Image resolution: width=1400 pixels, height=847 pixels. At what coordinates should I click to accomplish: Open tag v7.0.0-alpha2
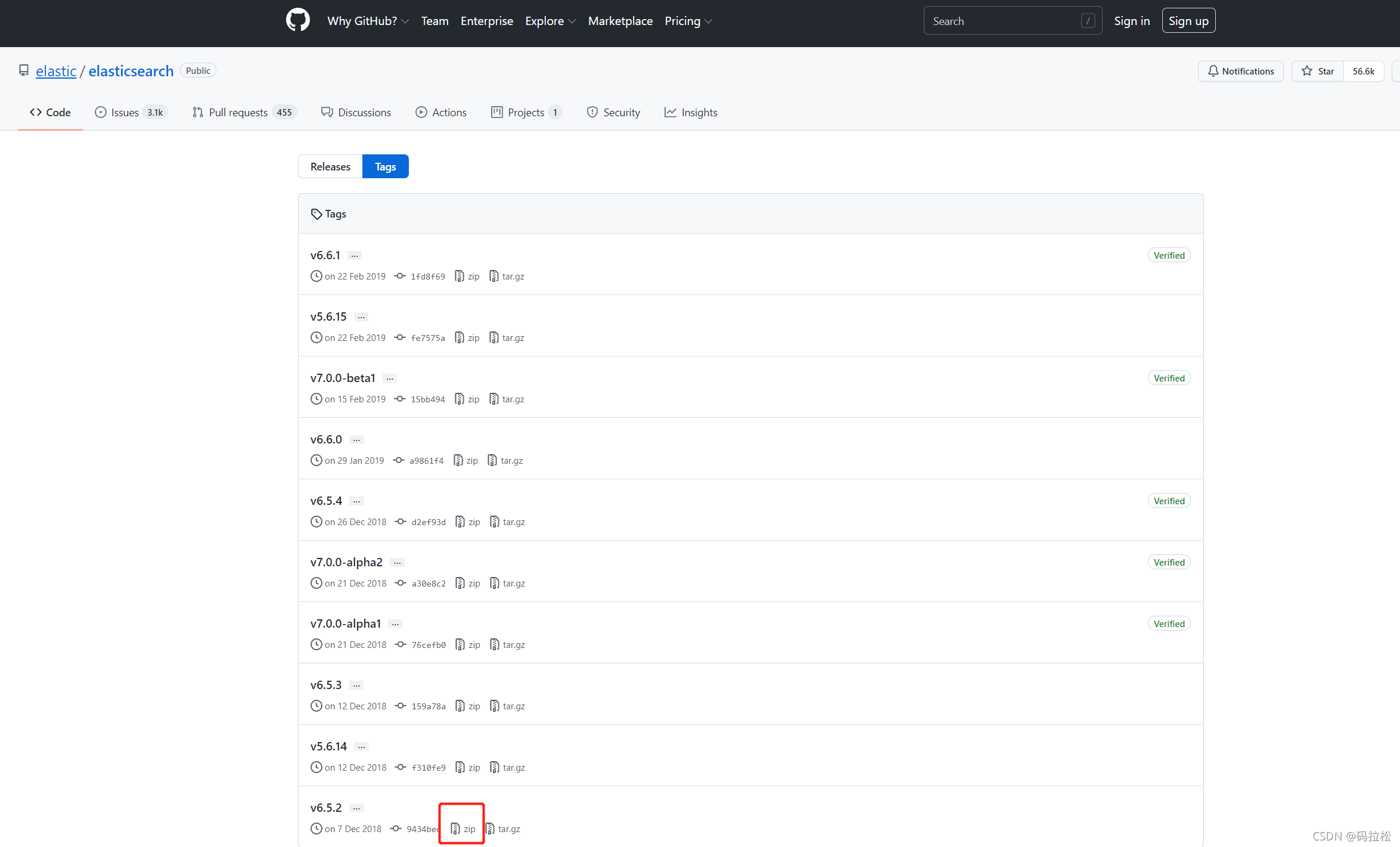(346, 562)
